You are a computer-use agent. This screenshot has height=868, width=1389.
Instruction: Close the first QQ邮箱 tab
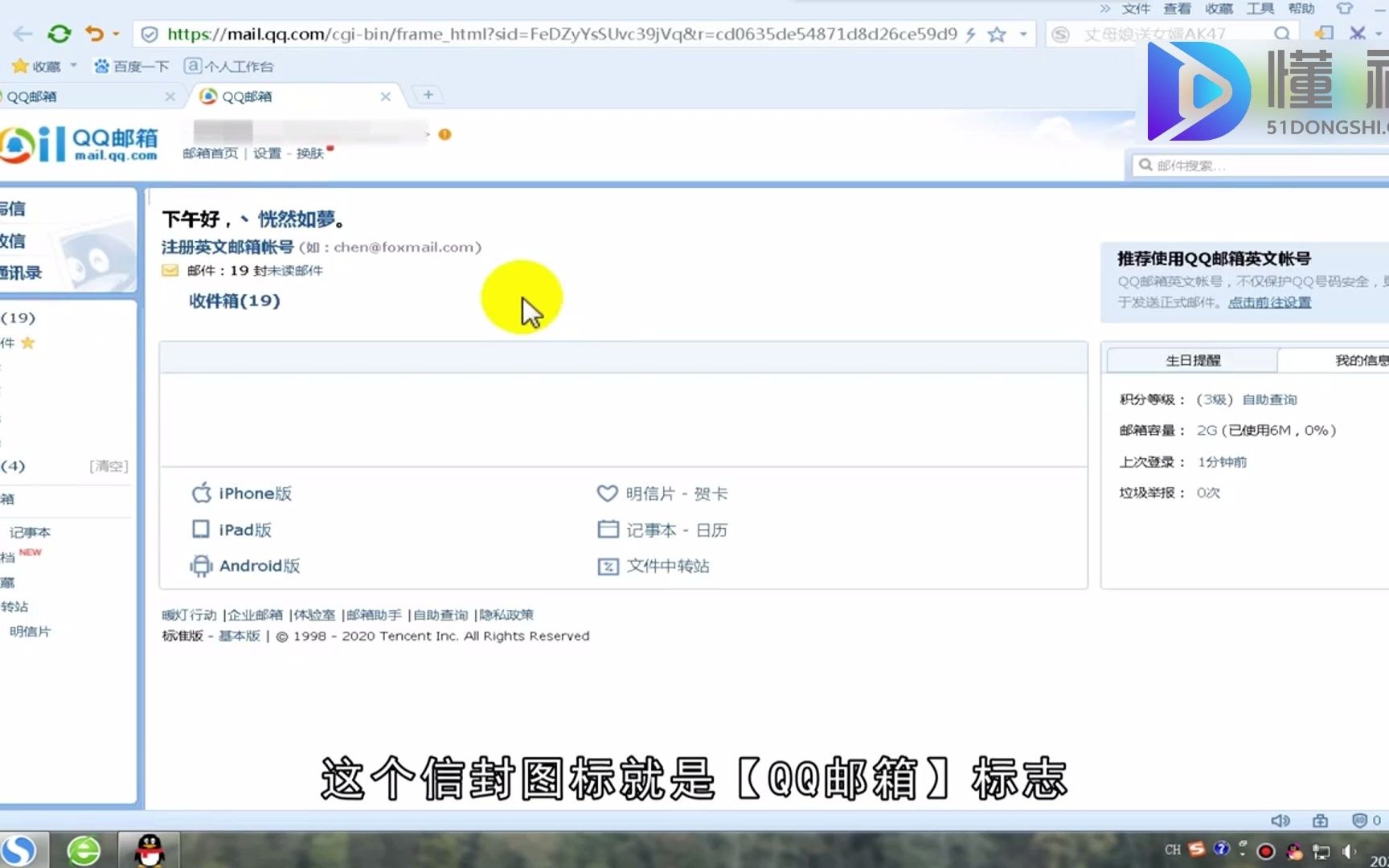(x=170, y=96)
